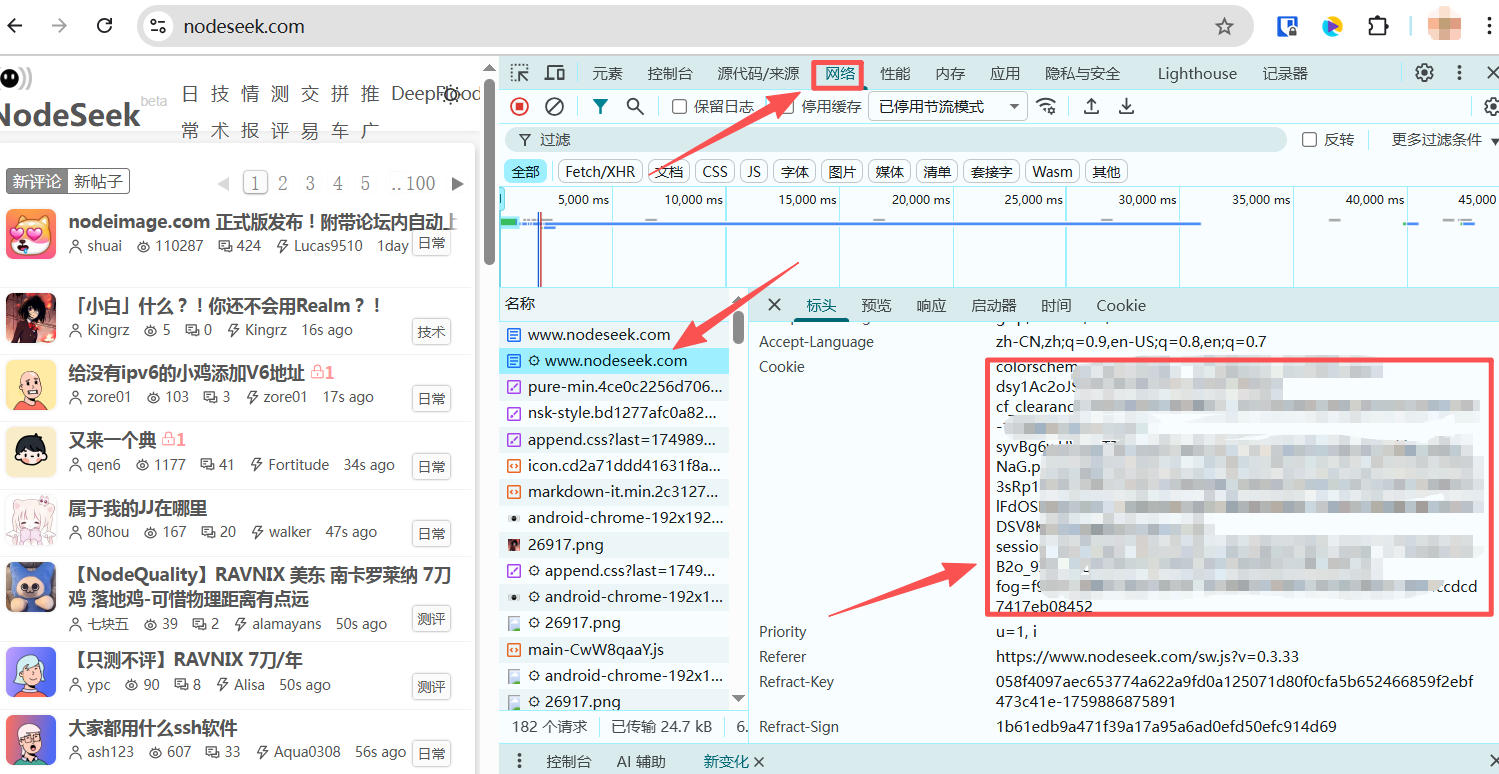Open the 已停用节流模式 throttling dropdown
The image size is (1499, 774).
coord(947,106)
